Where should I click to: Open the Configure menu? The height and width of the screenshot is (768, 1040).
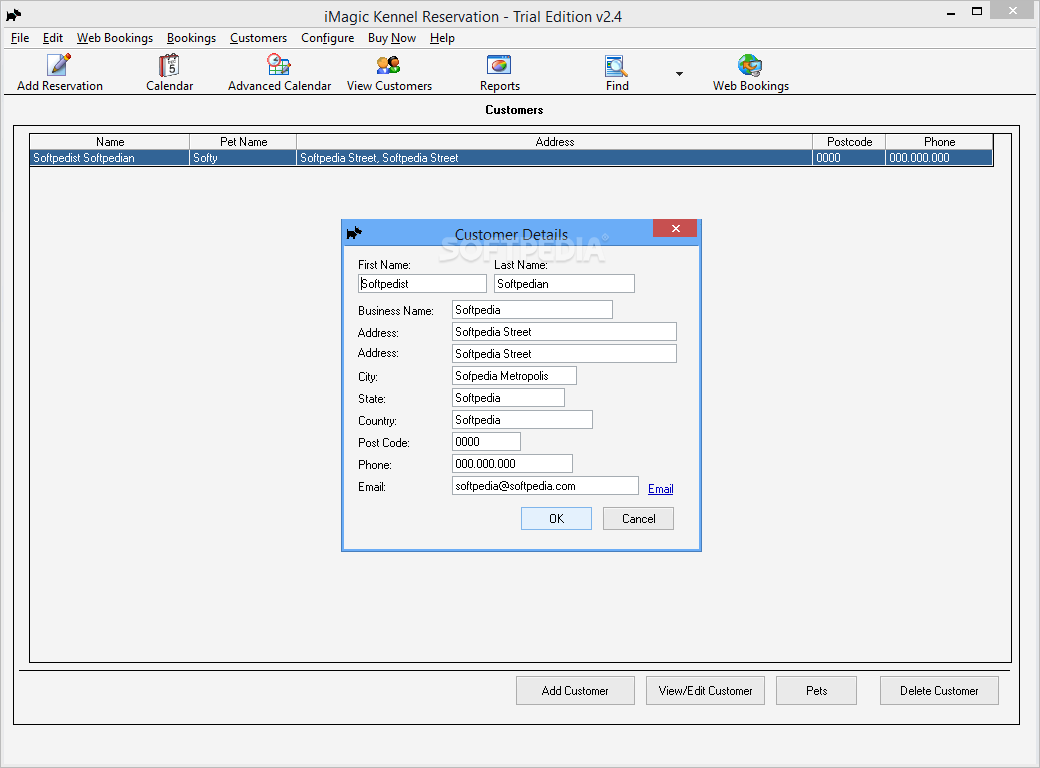pos(328,38)
